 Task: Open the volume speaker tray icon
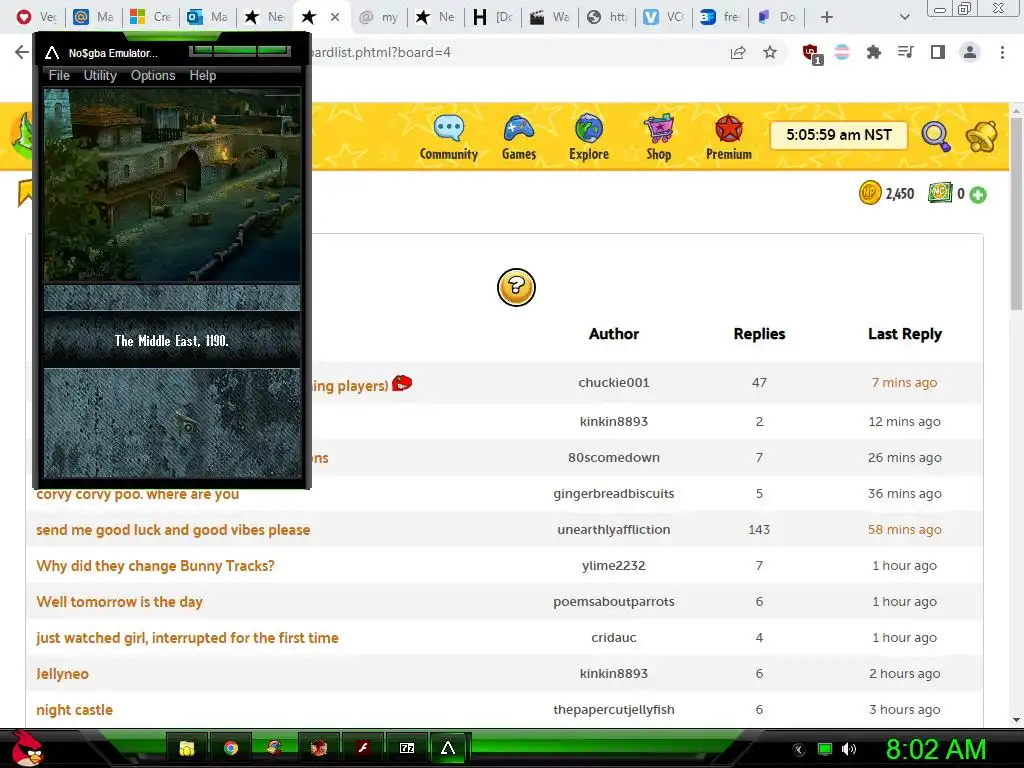848,749
